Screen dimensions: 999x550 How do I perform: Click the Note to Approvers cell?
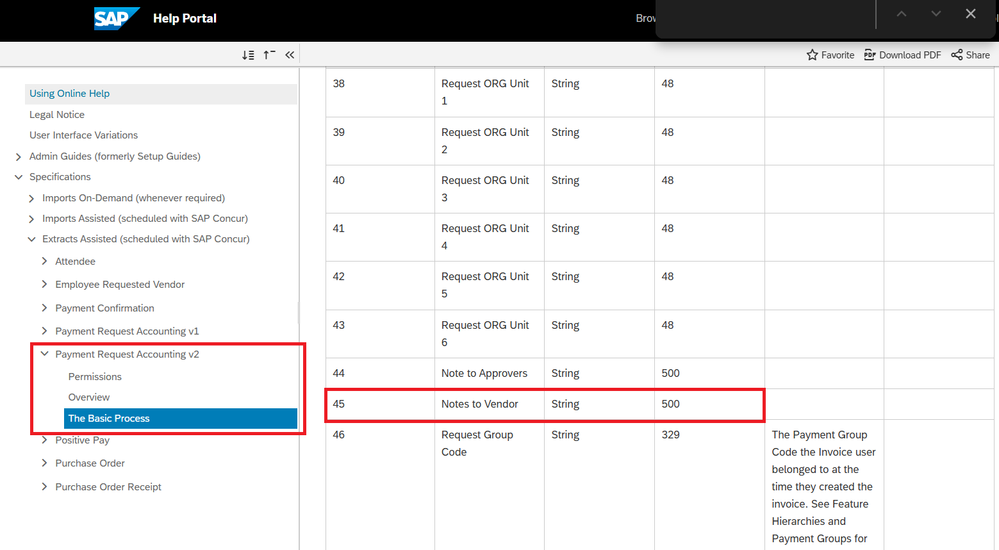[x=489, y=373]
